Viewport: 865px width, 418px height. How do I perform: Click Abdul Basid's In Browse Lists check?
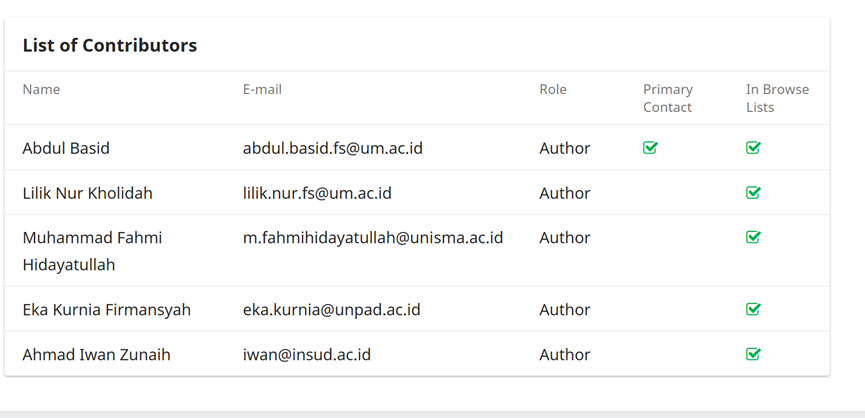[753, 147]
